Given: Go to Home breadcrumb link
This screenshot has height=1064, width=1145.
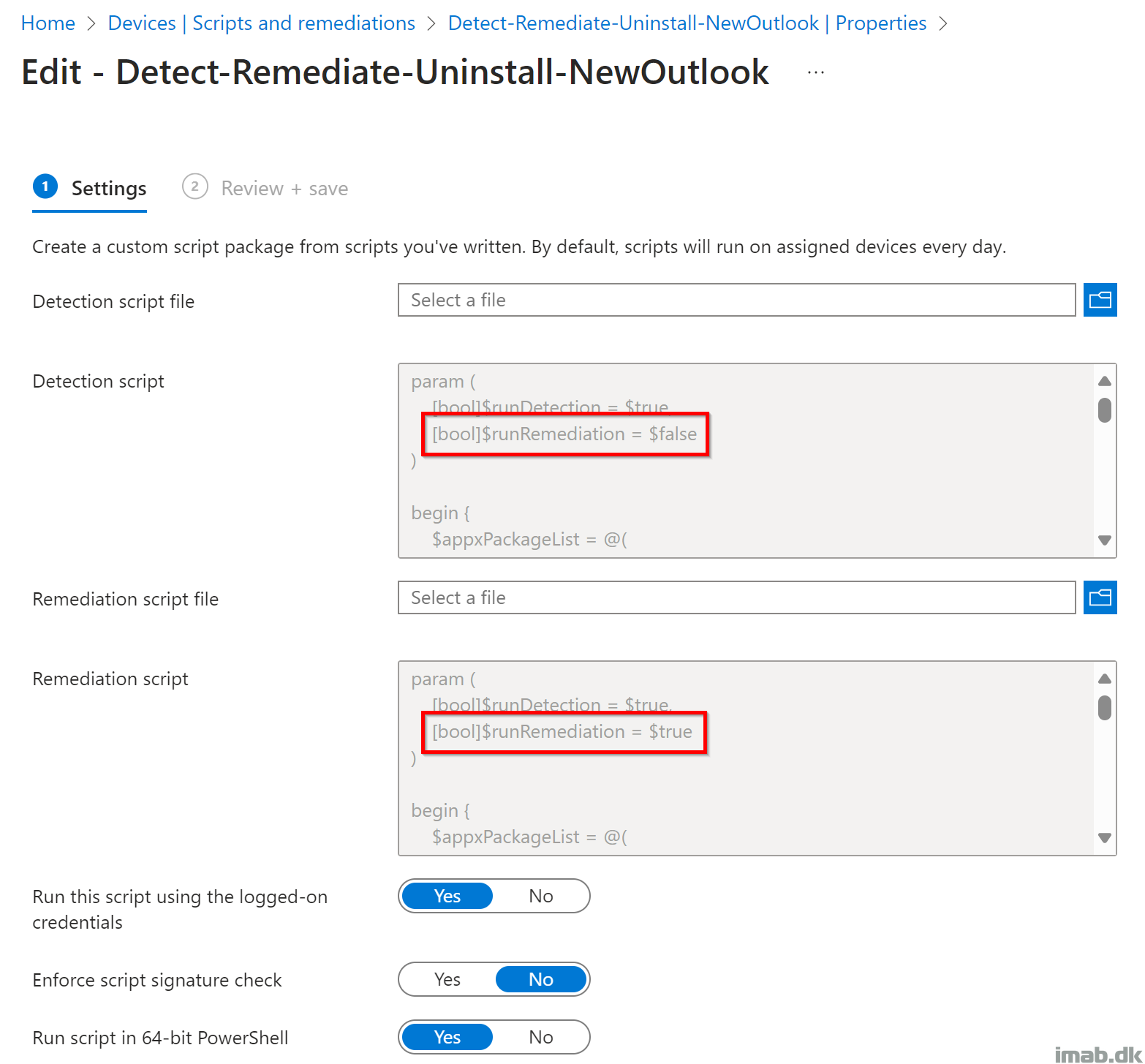Looking at the screenshot, I should pyautogui.click(x=48, y=23).
